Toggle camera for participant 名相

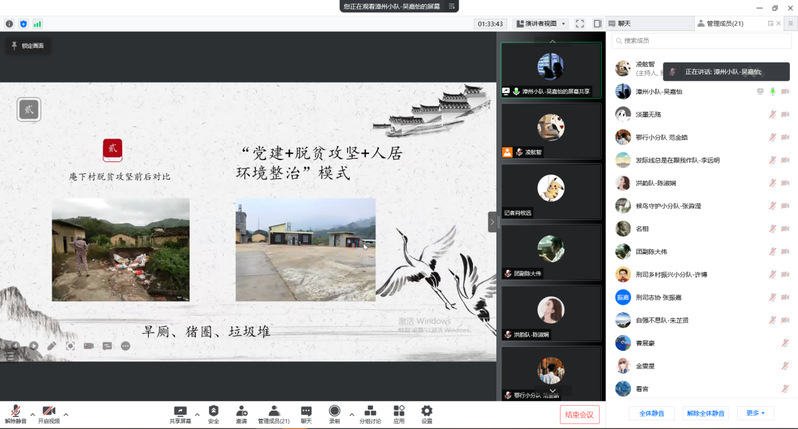tap(786, 228)
